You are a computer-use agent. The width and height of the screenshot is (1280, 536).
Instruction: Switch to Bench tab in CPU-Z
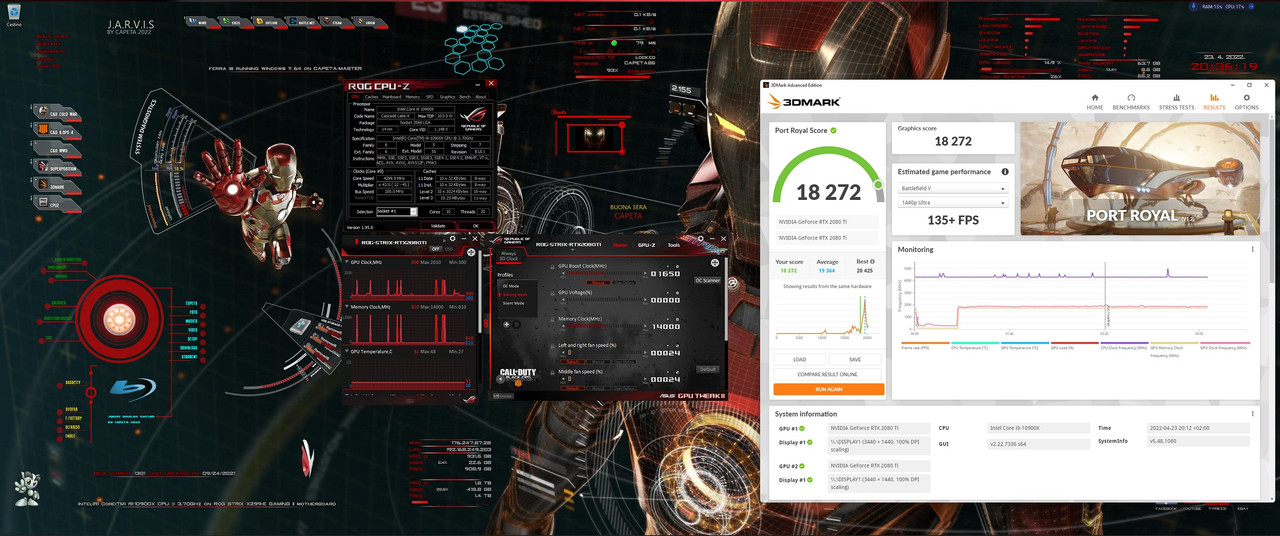(x=465, y=97)
